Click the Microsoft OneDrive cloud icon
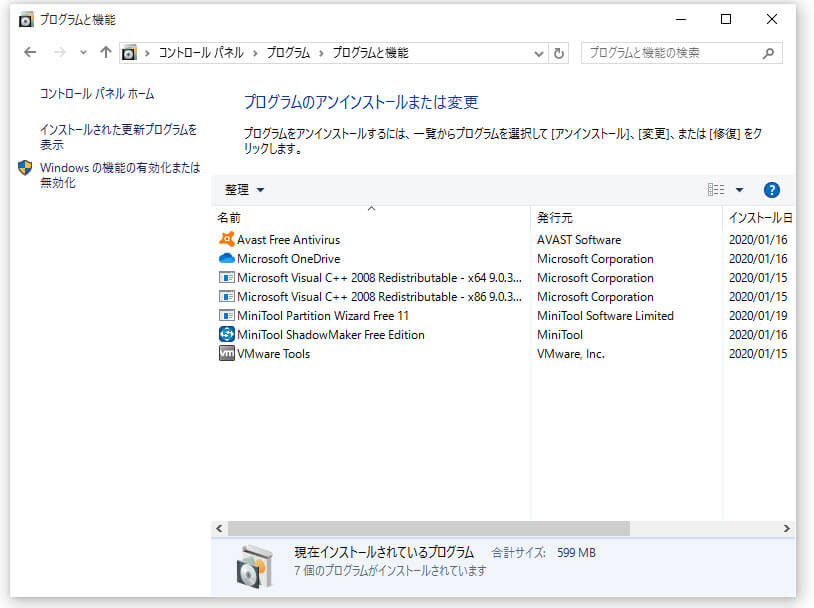The width and height of the screenshot is (814, 608). point(226,258)
